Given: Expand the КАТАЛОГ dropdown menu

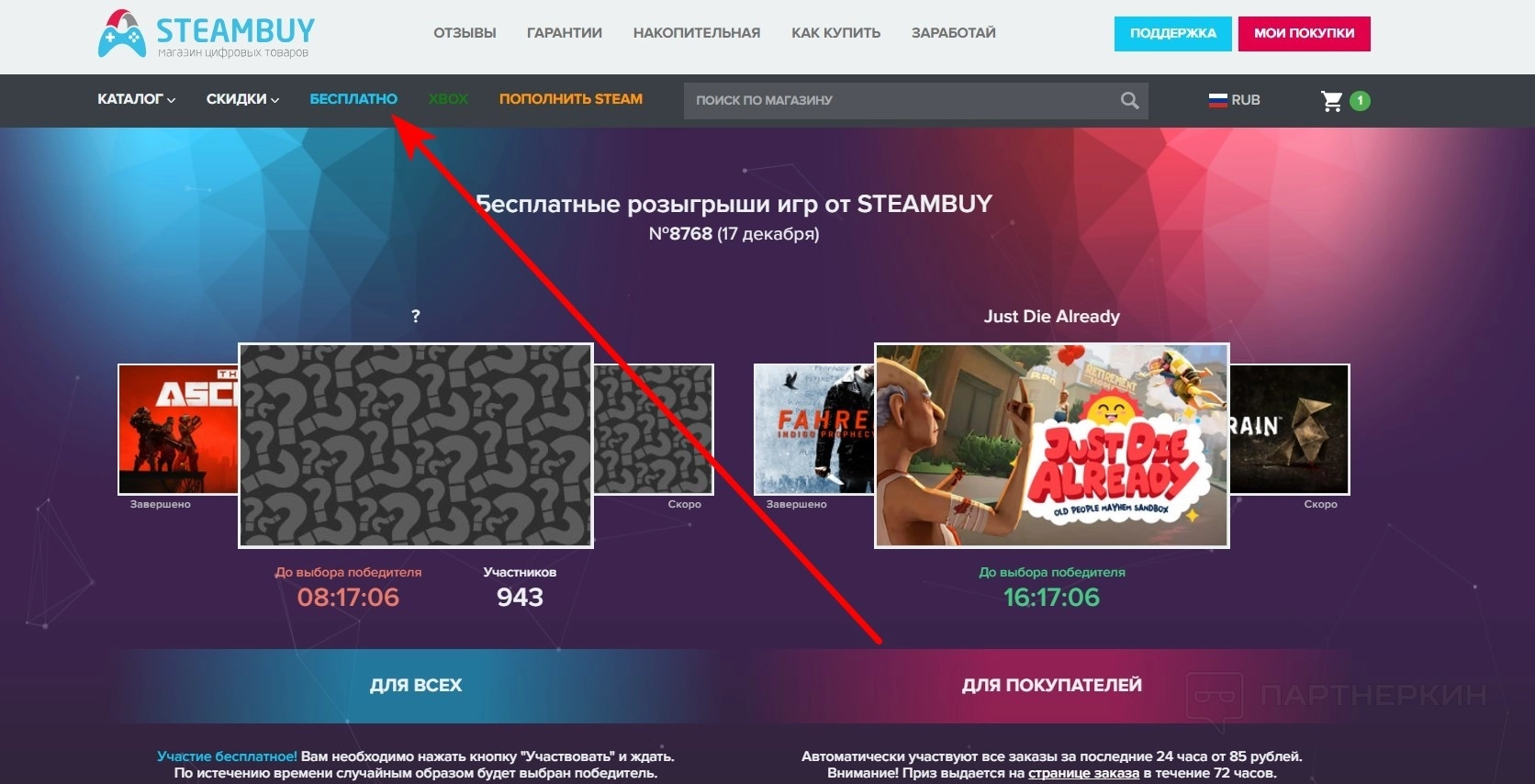Looking at the screenshot, I should point(137,99).
